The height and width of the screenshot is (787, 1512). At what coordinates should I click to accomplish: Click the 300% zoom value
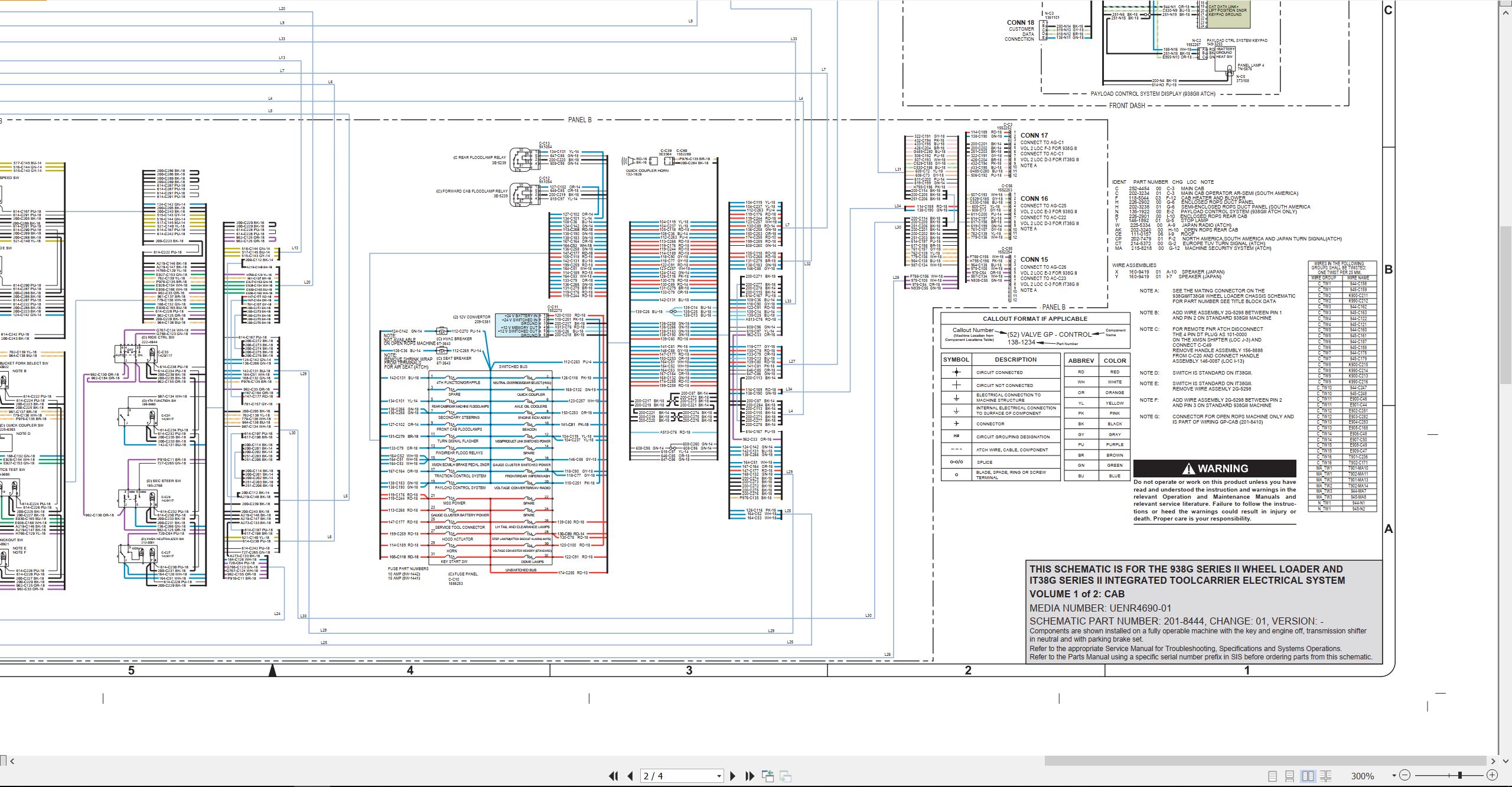(x=1363, y=776)
